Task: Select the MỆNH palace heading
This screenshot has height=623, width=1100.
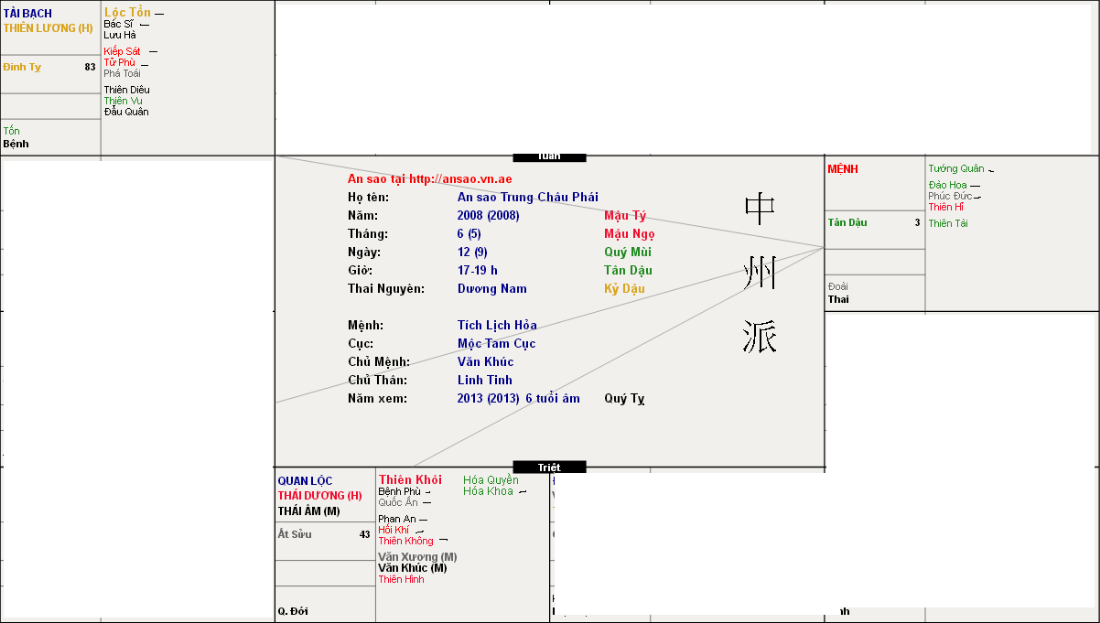Action: pyautogui.click(x=843, y=170)
